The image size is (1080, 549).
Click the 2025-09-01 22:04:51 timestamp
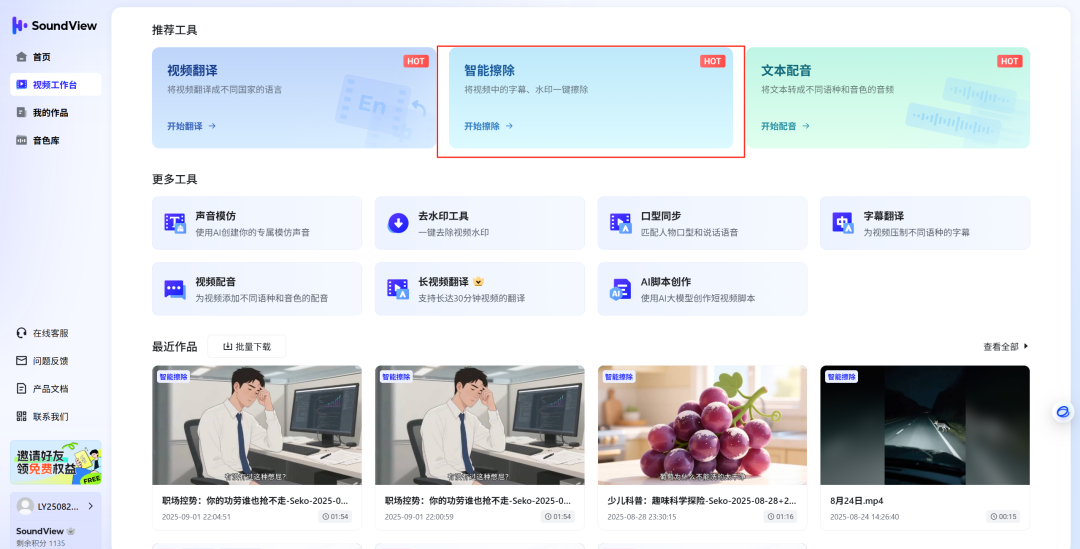point(196,517)
